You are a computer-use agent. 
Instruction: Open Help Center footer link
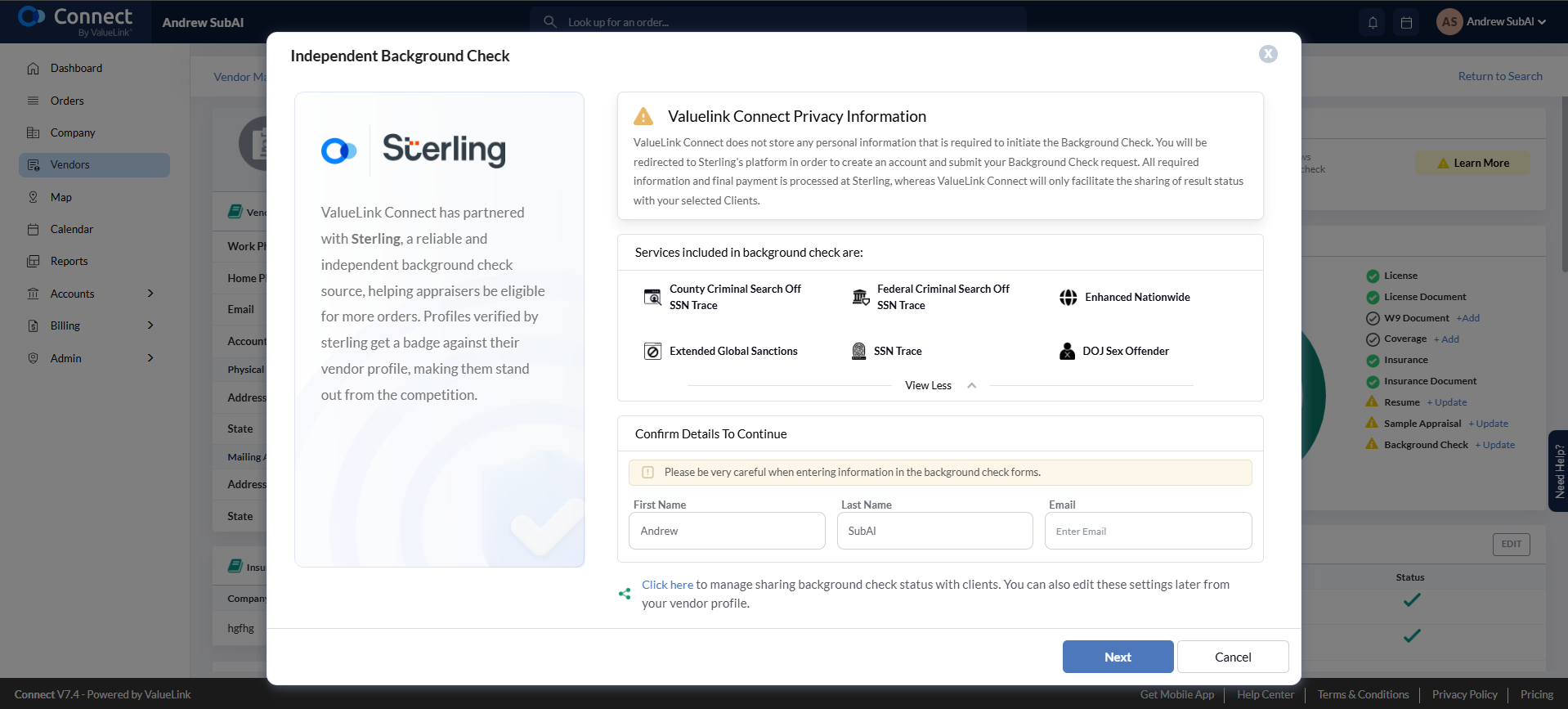(x=1266, y=694)
